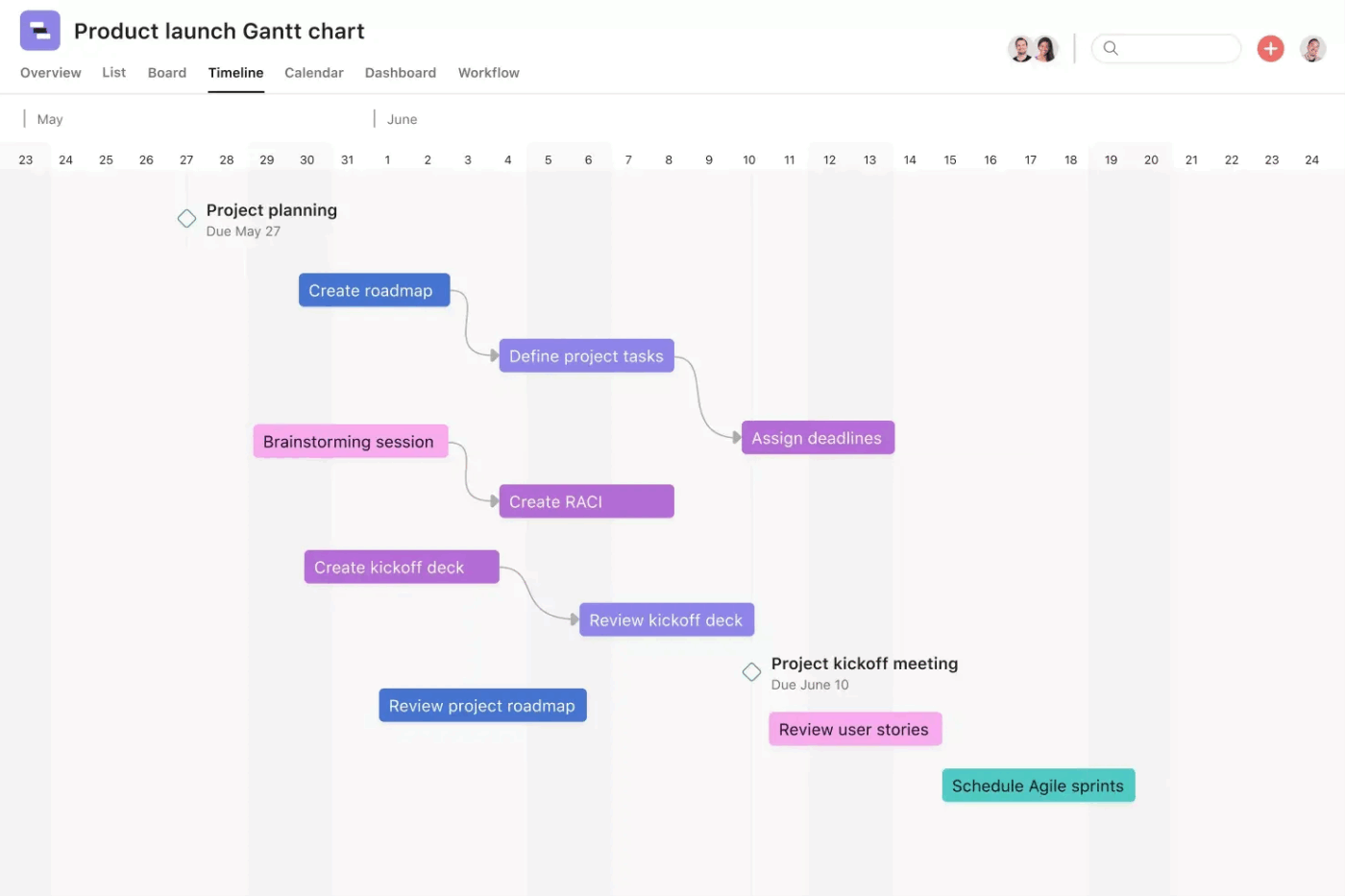Screen dimensions: 1345x896
Task: Click the orange plus create button
Action: coord(1270,48)
